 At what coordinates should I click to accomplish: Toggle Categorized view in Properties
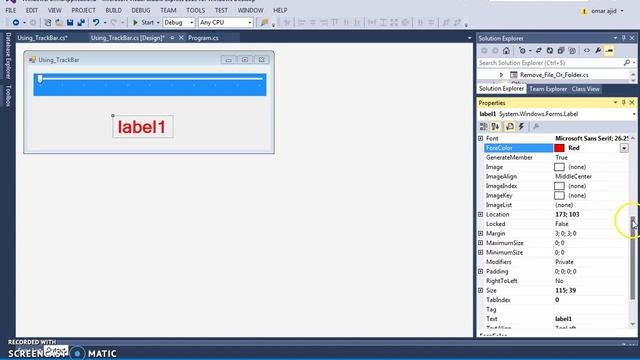pos(484,127)
